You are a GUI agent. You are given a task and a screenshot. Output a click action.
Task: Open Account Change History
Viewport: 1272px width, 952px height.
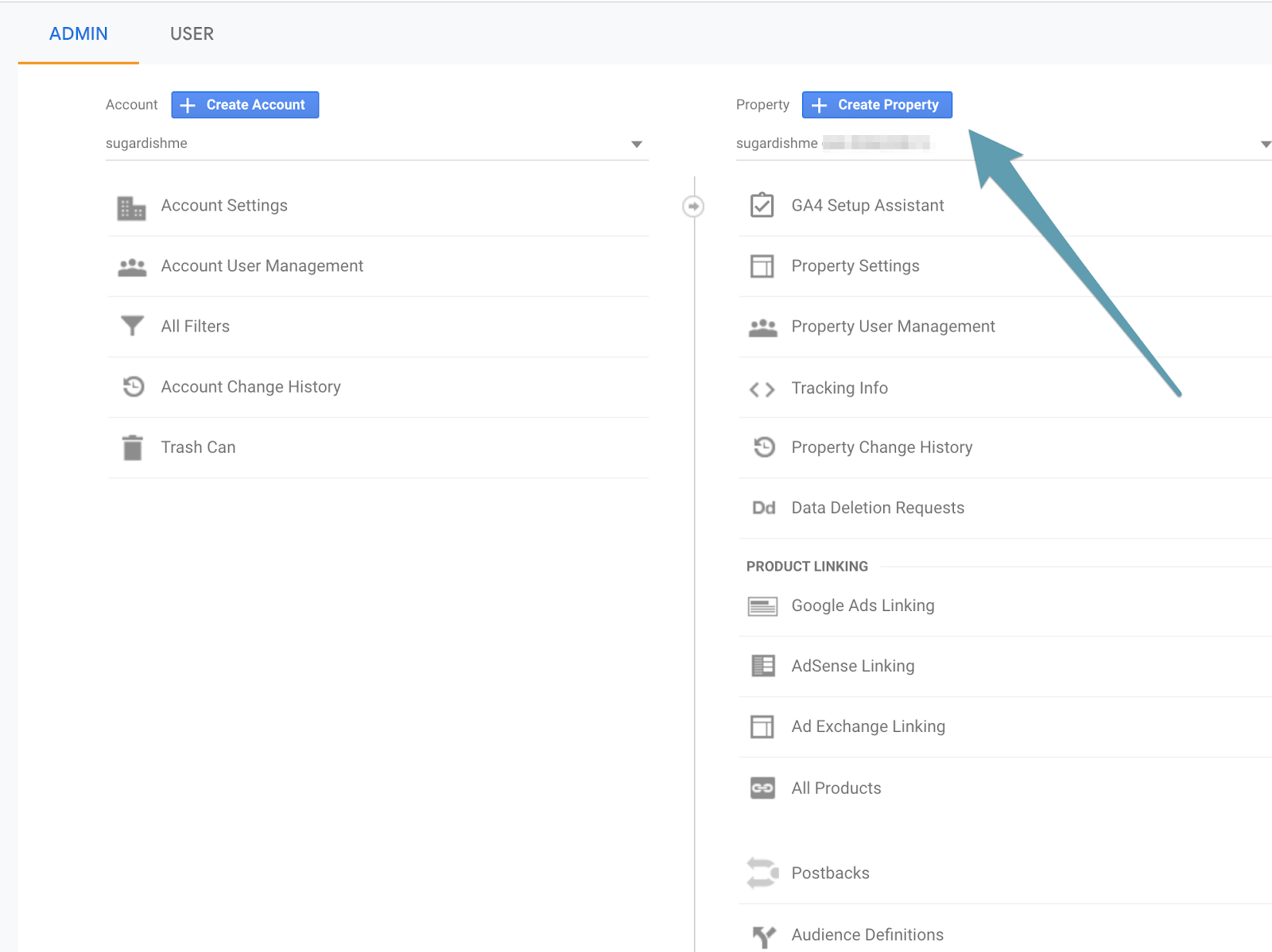(251, 387)
